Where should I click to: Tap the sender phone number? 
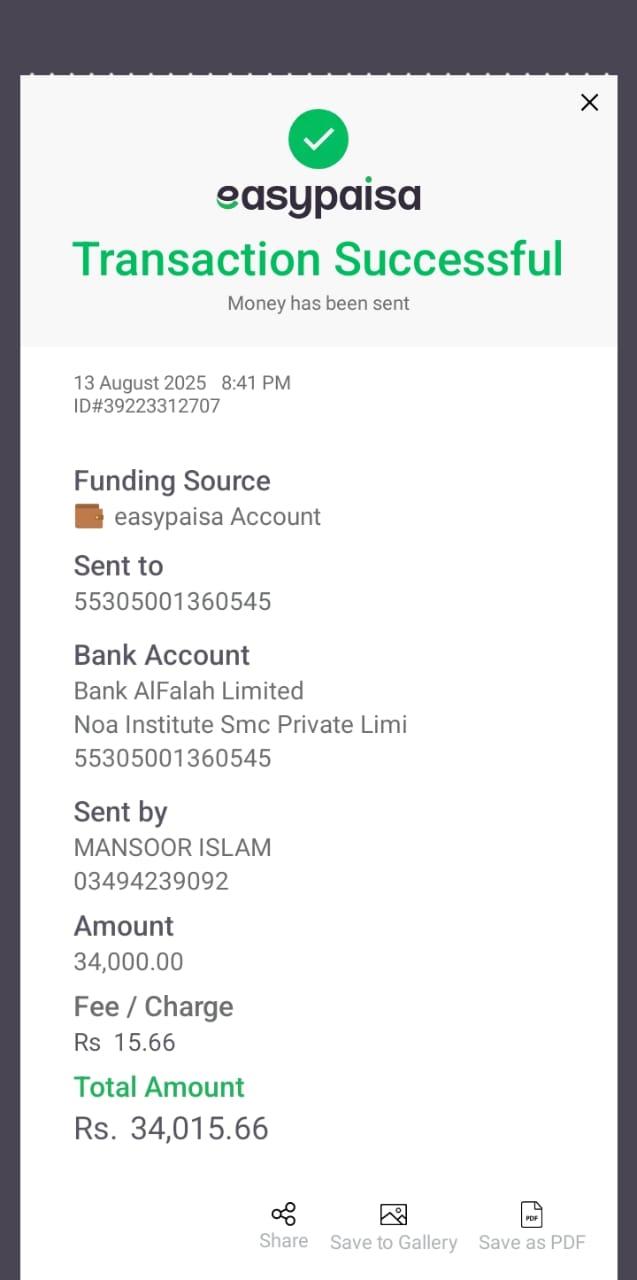151,881
